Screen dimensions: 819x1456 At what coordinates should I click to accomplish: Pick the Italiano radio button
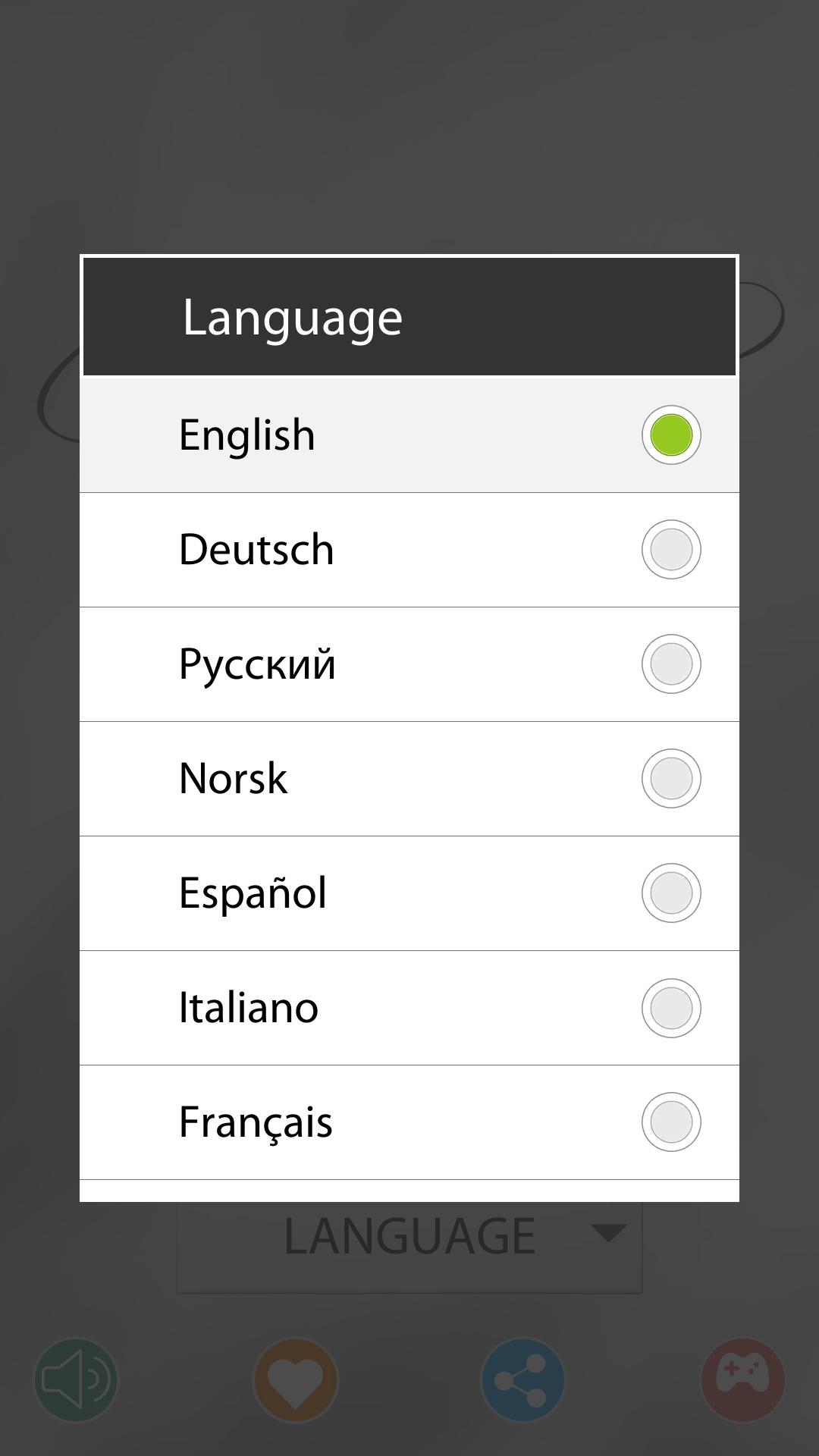coord(671,1008)
